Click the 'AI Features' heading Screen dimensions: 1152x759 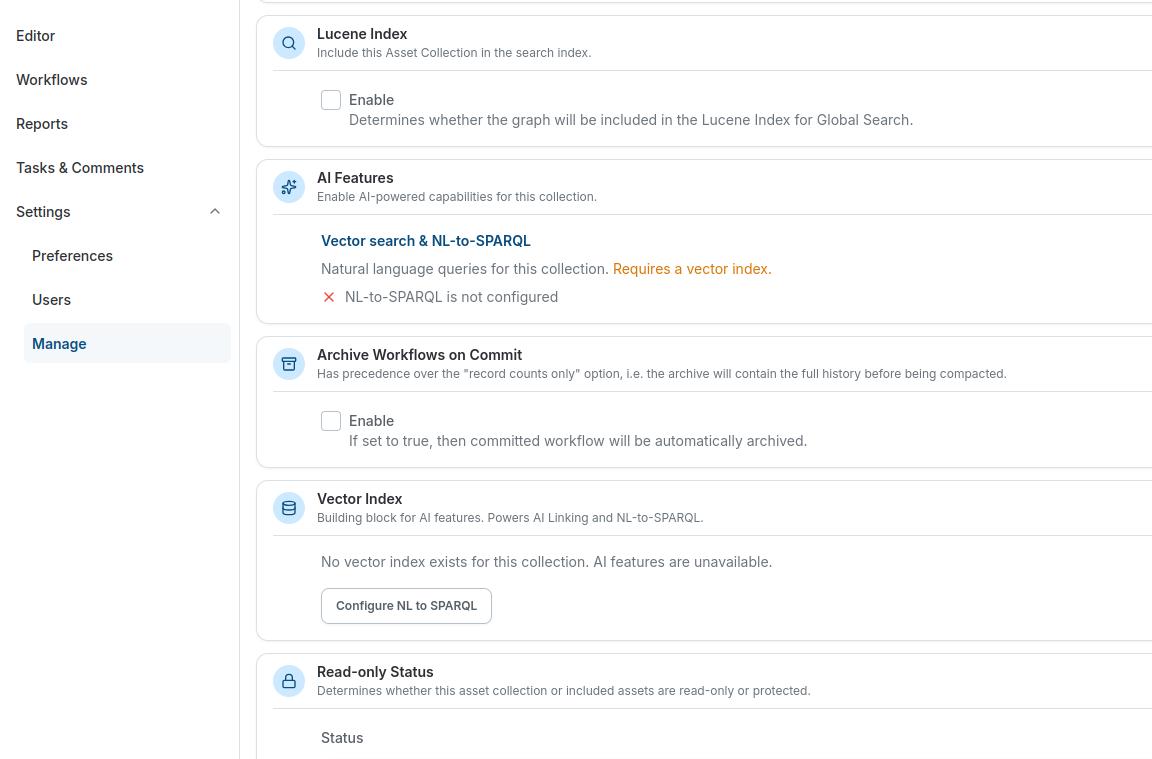(355, 178)
